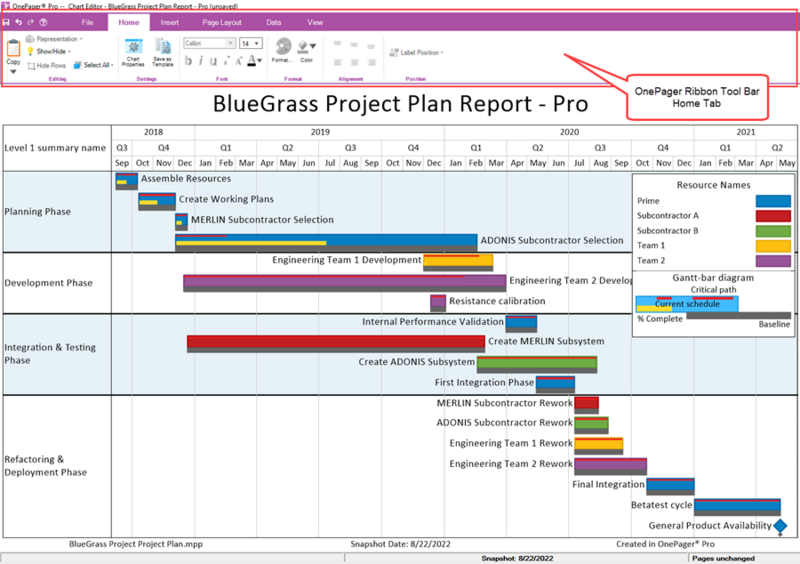Click the Development Phase swimlane label
The image size is (800, 564).
coord(48,283)
